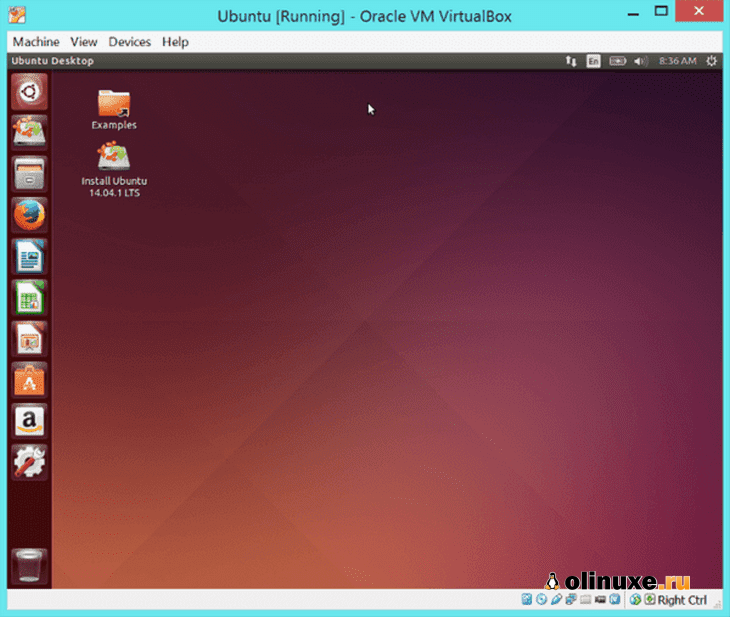The image size is (730, 617).
Task: Click the 8:36 AM clock
Action: (x=677, y=61)
